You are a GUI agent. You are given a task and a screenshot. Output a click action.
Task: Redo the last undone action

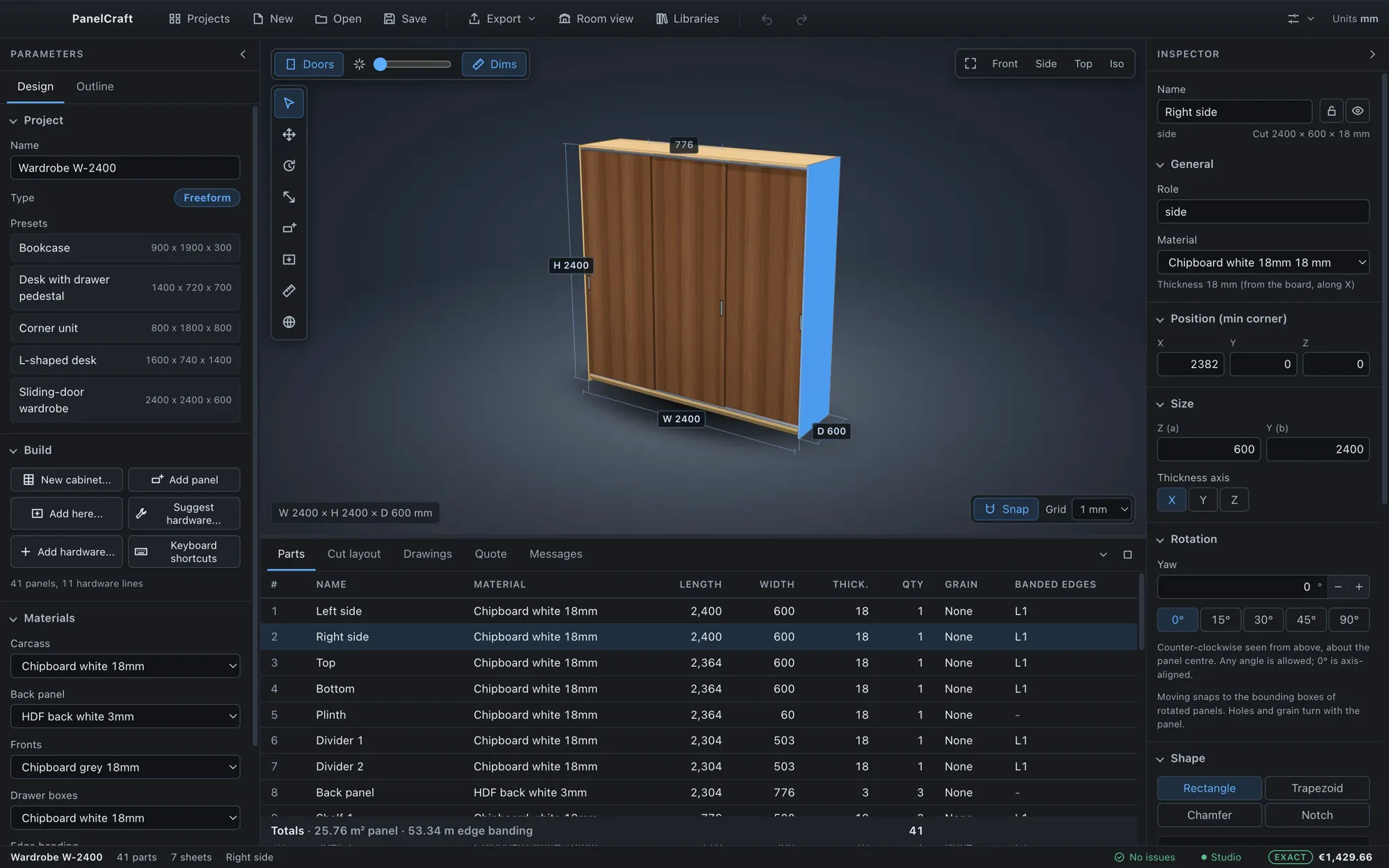801,19
